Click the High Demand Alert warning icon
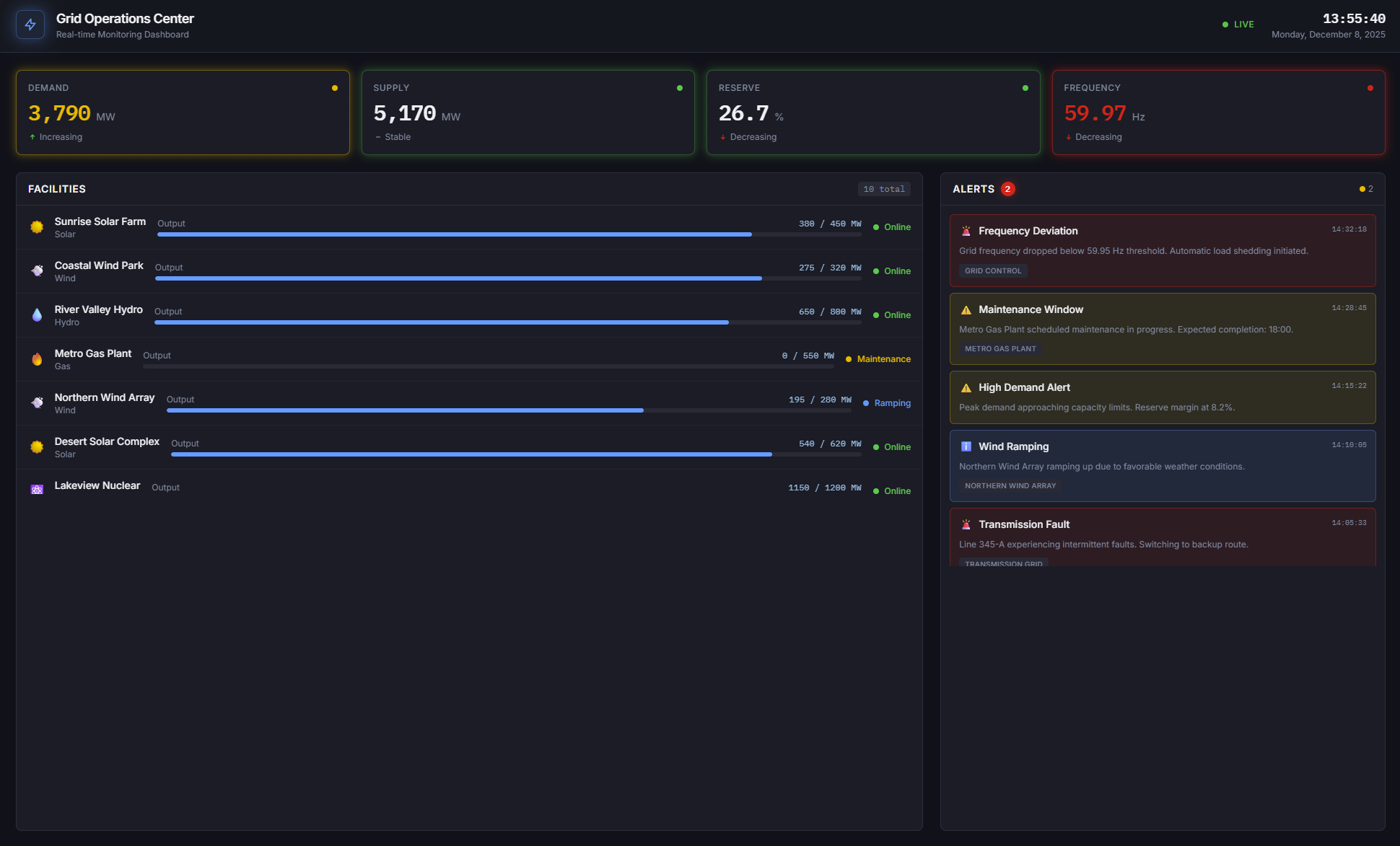The height and width of the screenshot is (846, 1400). pyautogui.click(x=966, y=388)
